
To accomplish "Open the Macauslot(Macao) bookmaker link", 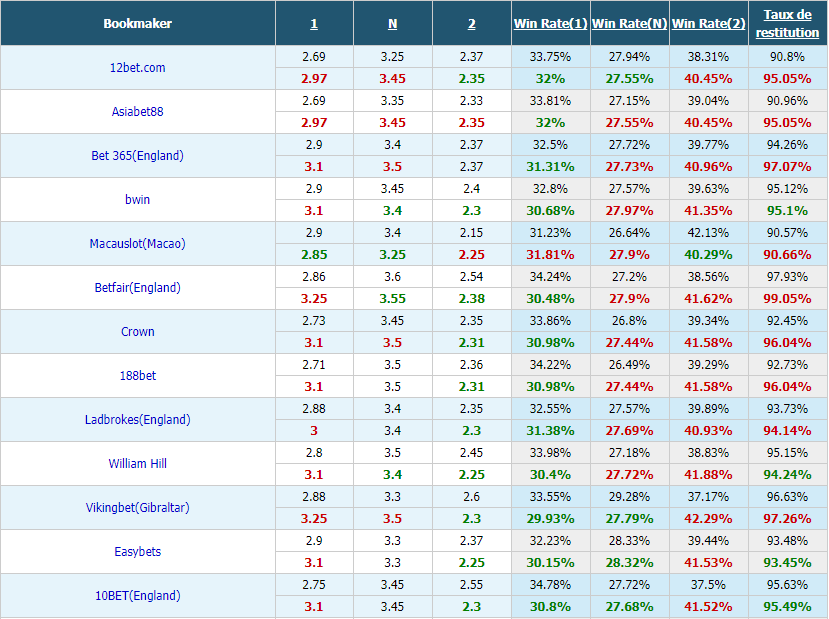I will 137,244.
